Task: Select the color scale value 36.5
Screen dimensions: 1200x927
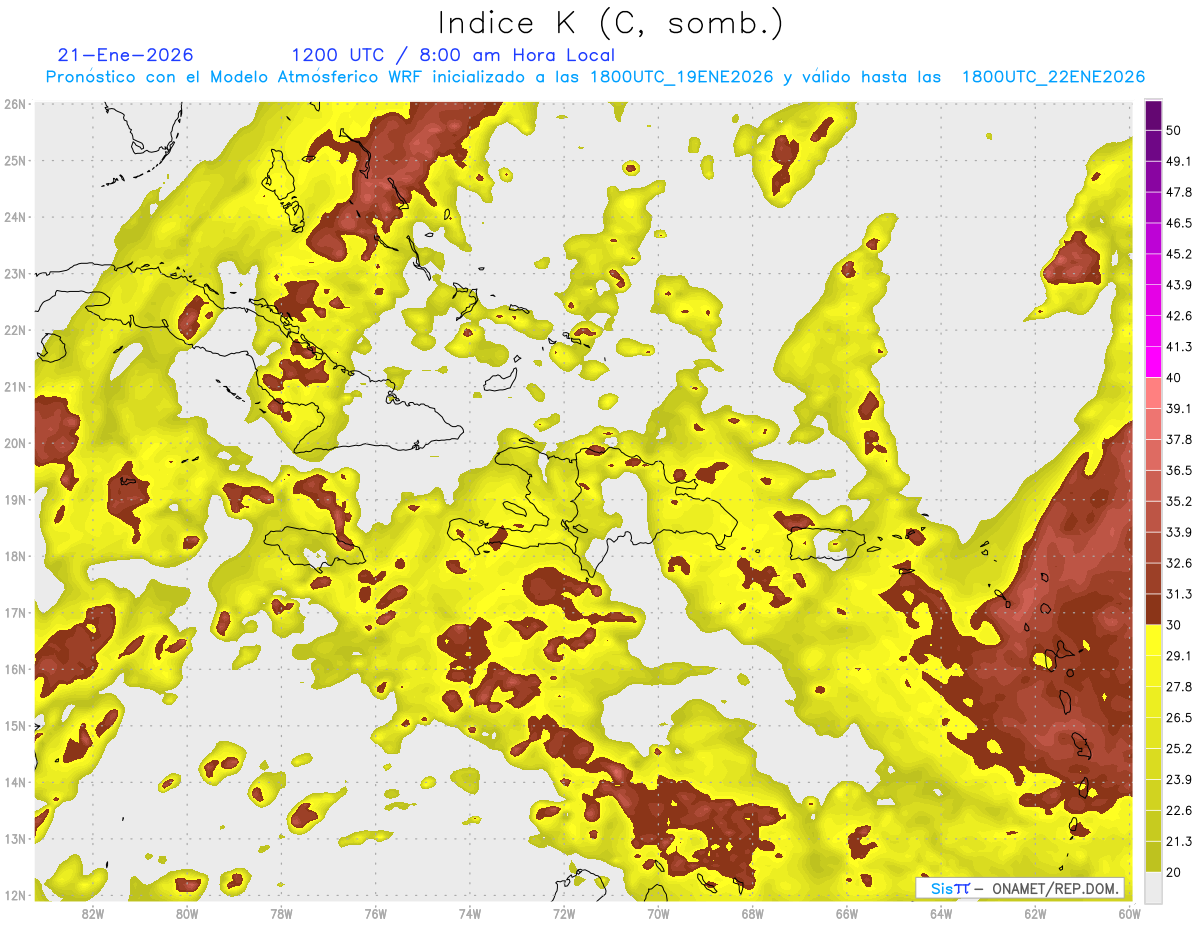Action: [1179, 470]
